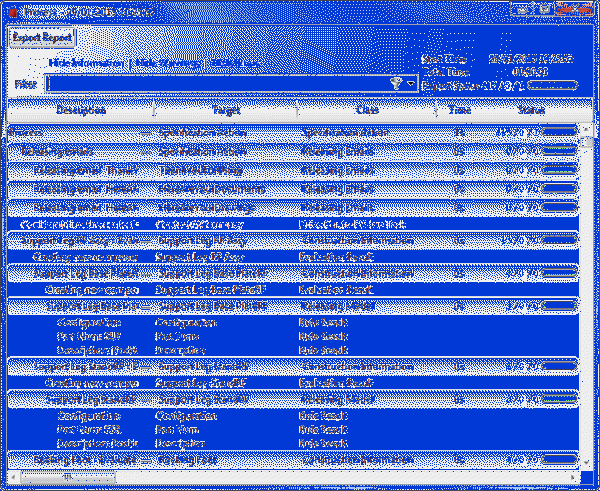Click the funnel icon in the Filter box
The width and height of the screenshot is (600, 491).
click(x=396, y=84)
